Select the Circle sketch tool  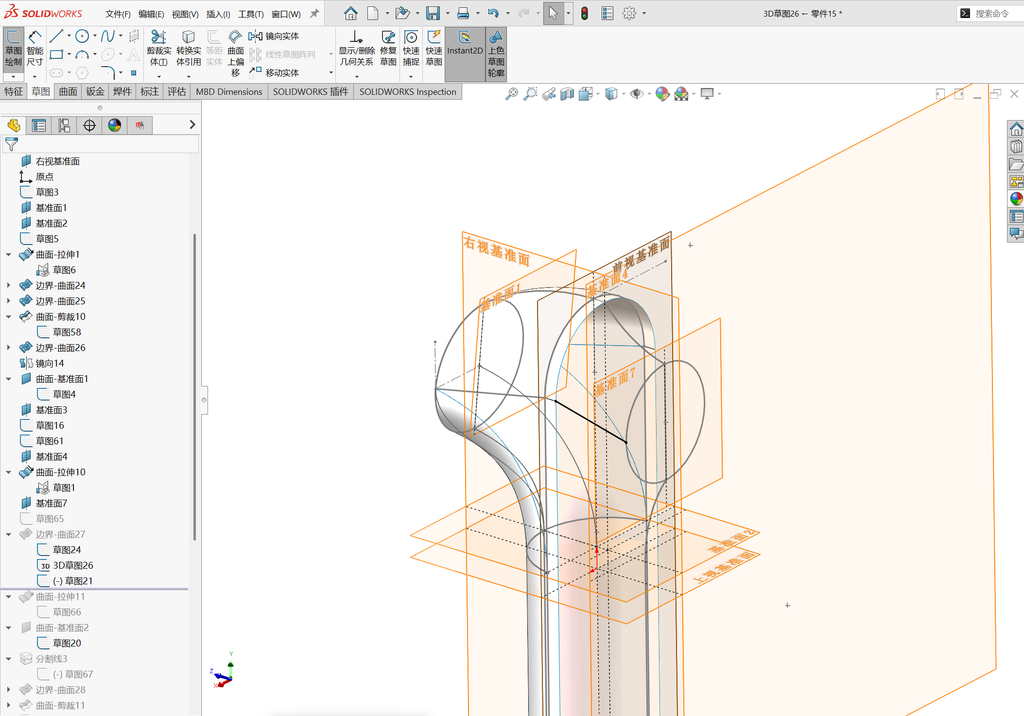coord(82,37)
